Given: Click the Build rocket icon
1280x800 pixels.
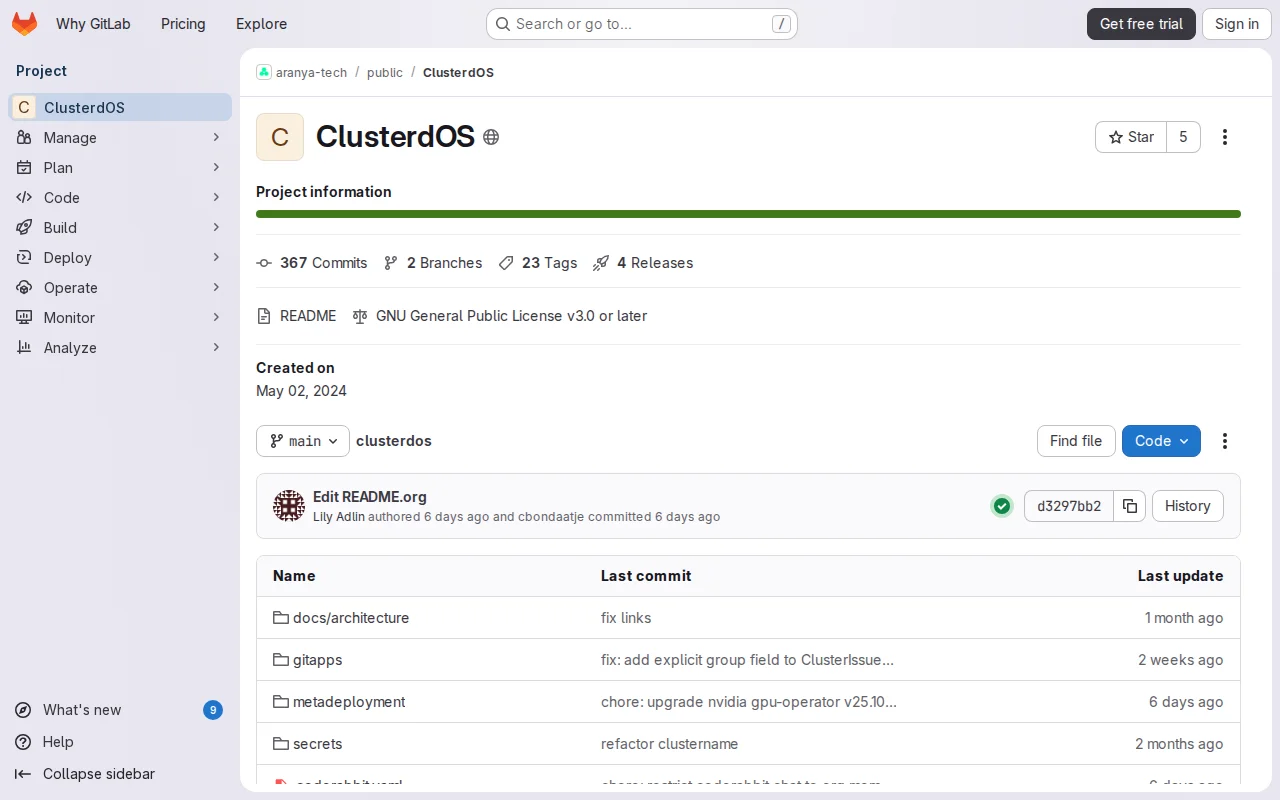Looking at the screenshot, I should click(x=24, y=227).
